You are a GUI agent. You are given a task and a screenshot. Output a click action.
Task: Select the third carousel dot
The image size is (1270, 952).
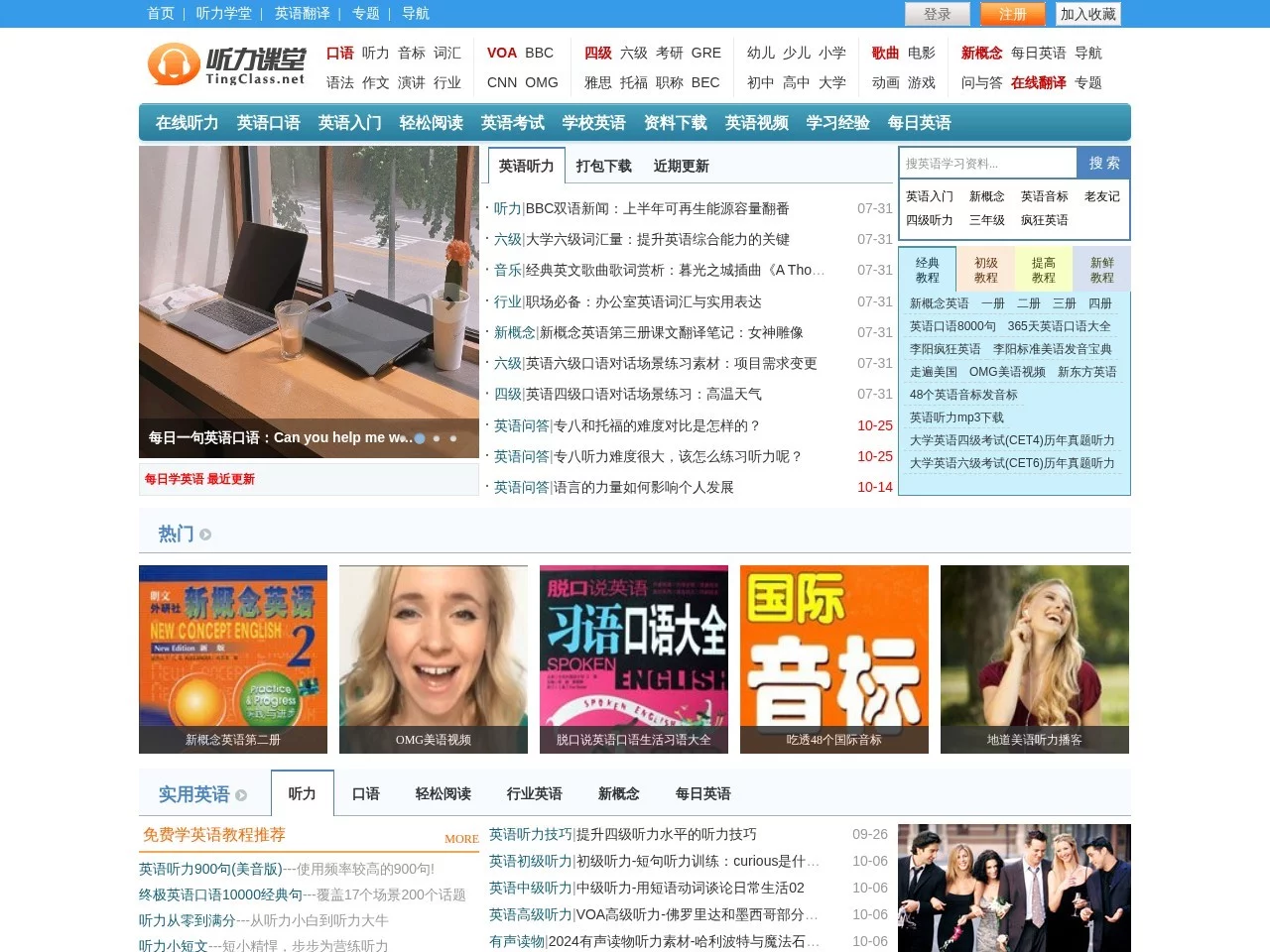click(452, 438)
